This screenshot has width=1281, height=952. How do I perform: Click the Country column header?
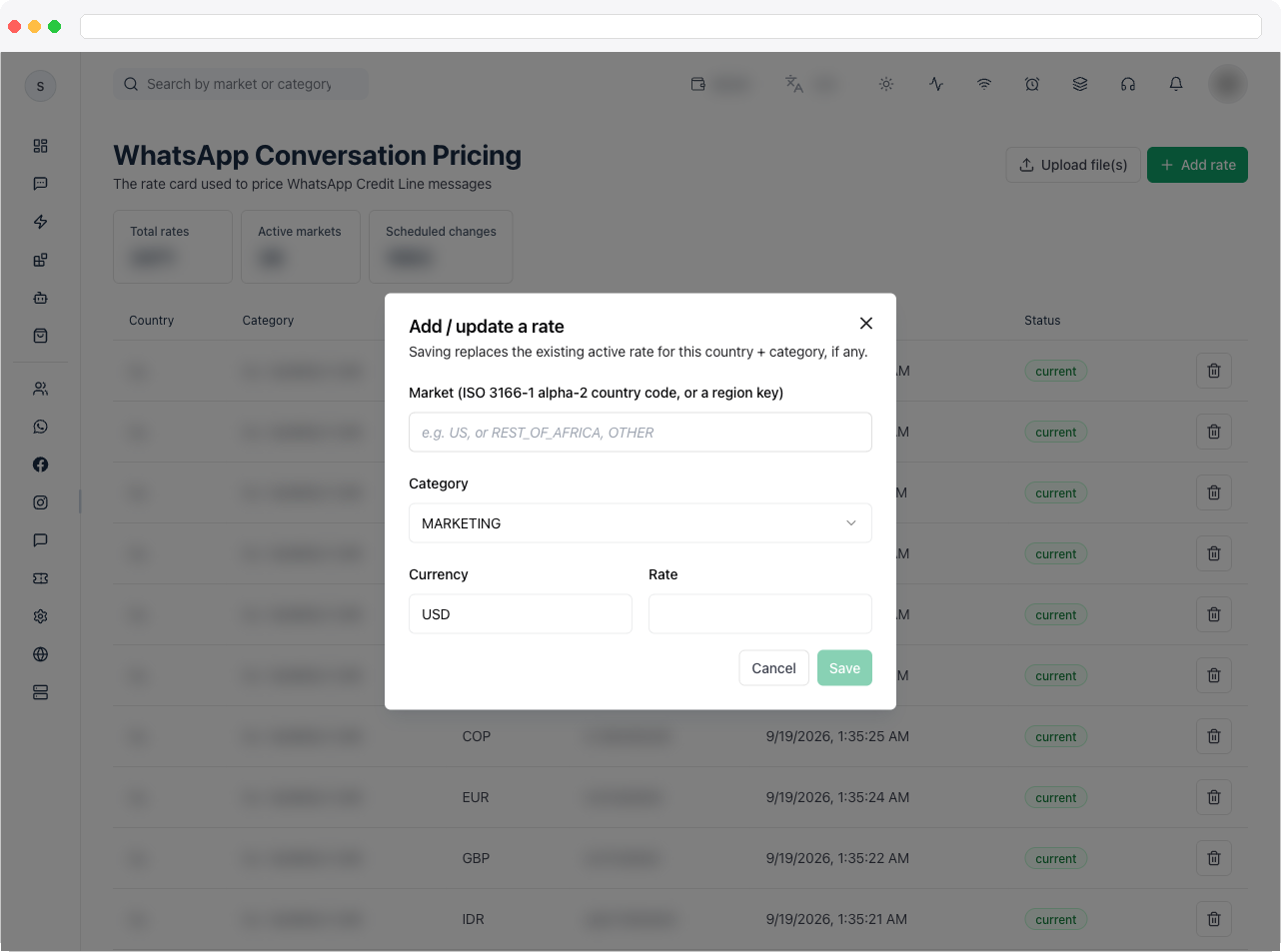tap(152, 321)
